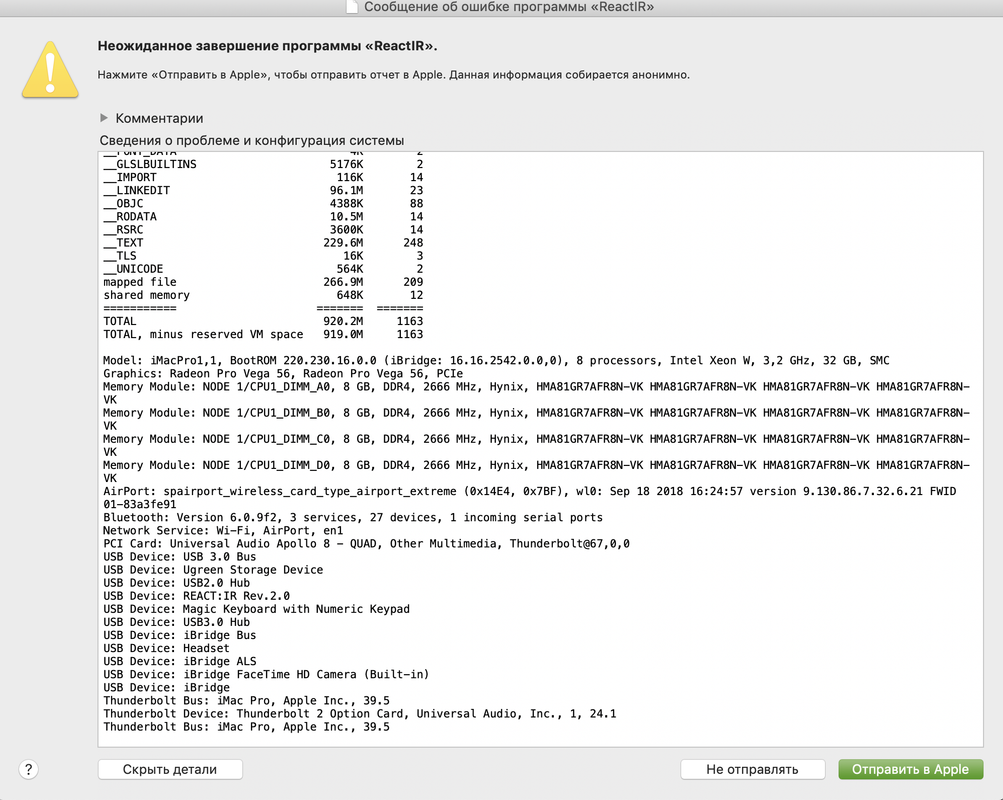Click the __OBJC row

coord(263,204)
